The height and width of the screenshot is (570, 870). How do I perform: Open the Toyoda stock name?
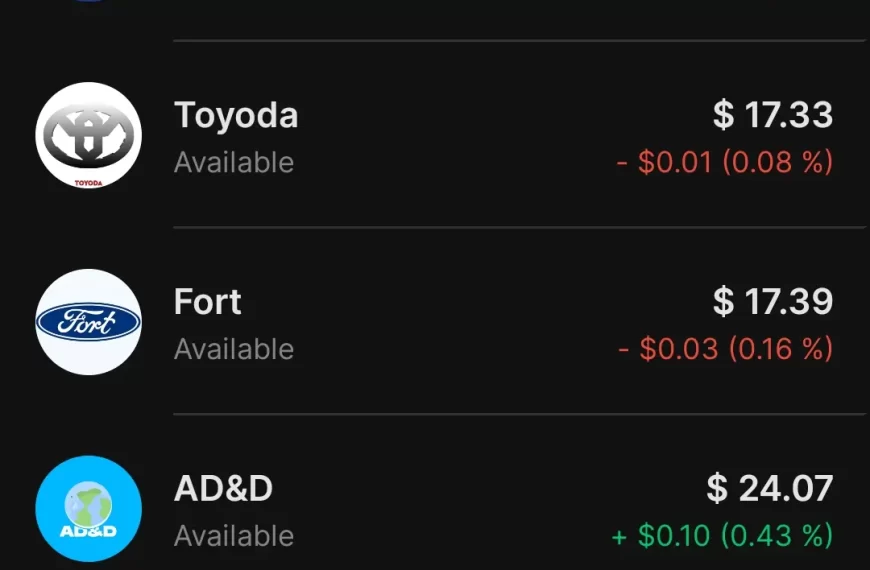[236, 115]
